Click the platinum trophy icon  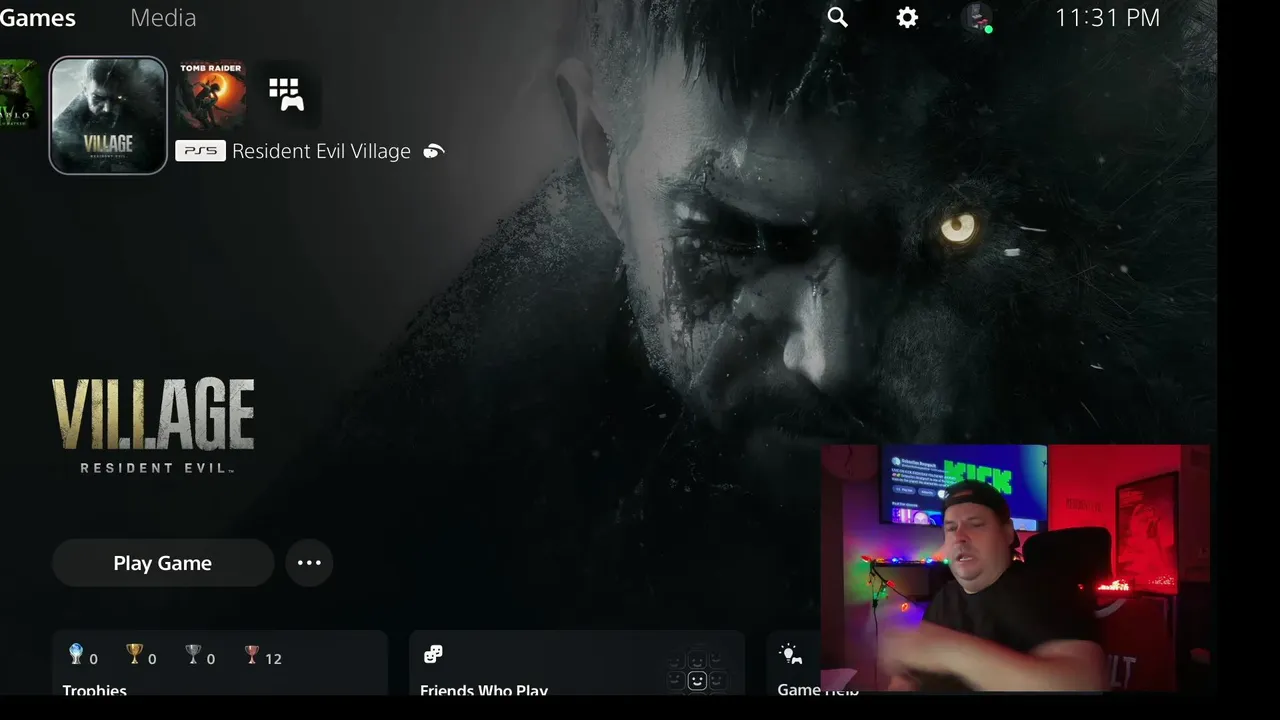(76, 655)
